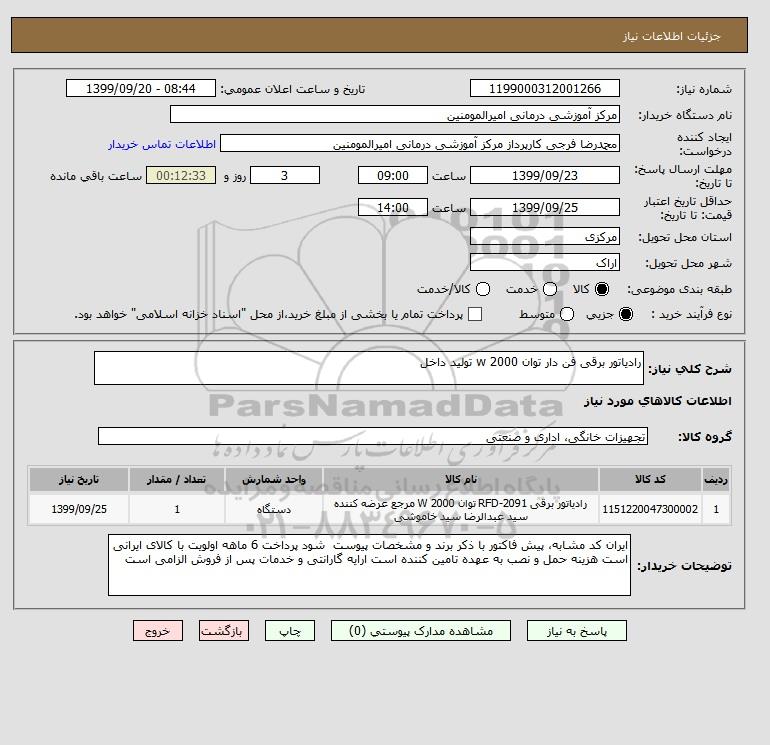Click the buyer notes text area
Image resolution: width=770 pixels, height=745 pixels.
(369, 565)
